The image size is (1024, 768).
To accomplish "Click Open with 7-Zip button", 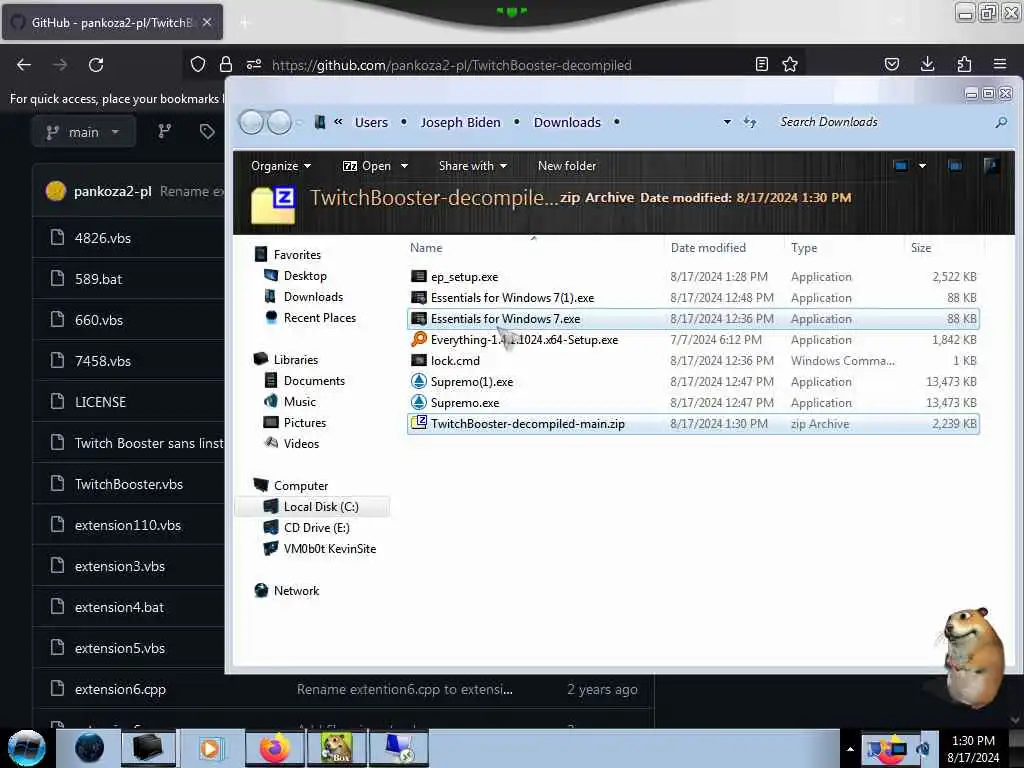I will pyautogui.click(x=367, y=166).
